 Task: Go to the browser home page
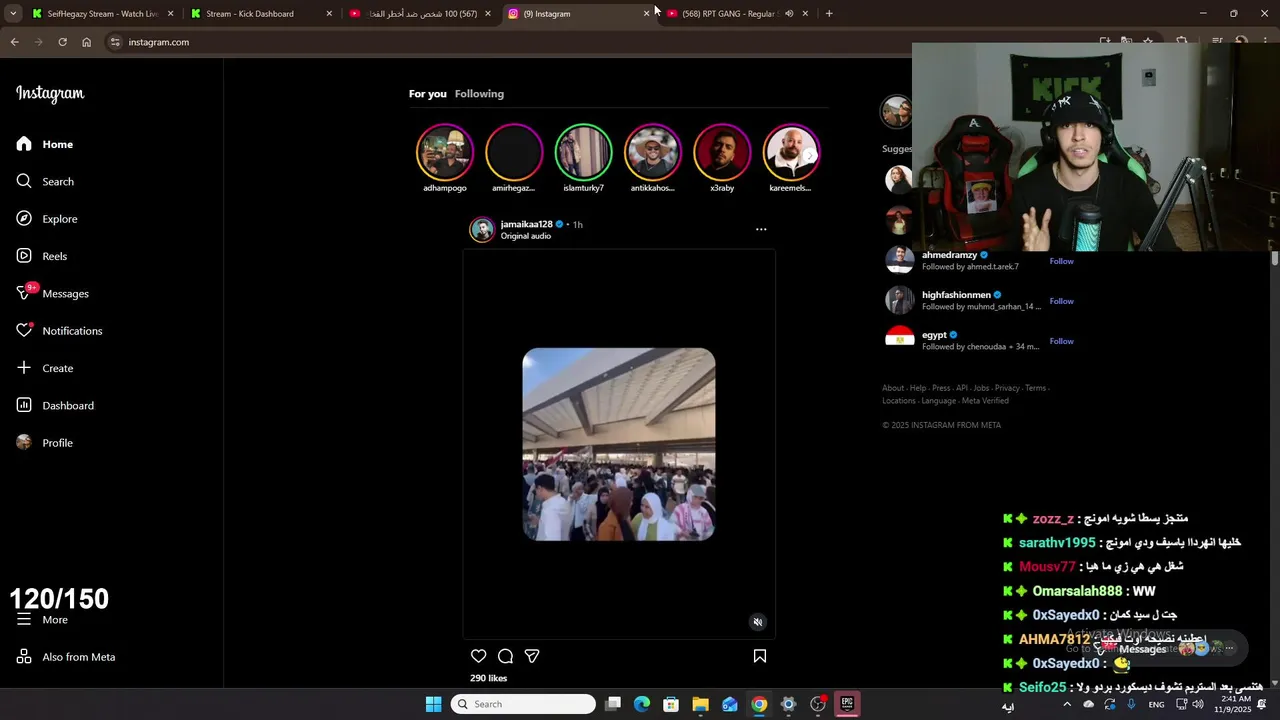[87, 42]
